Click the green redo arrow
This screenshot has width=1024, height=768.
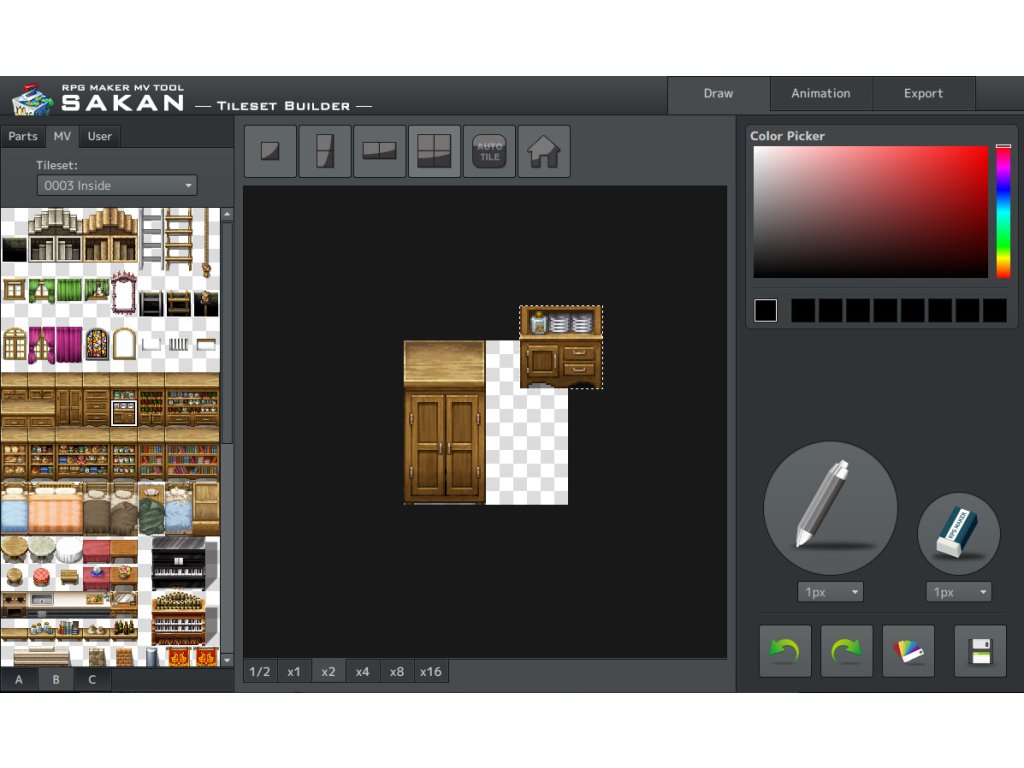pos(846,650)
